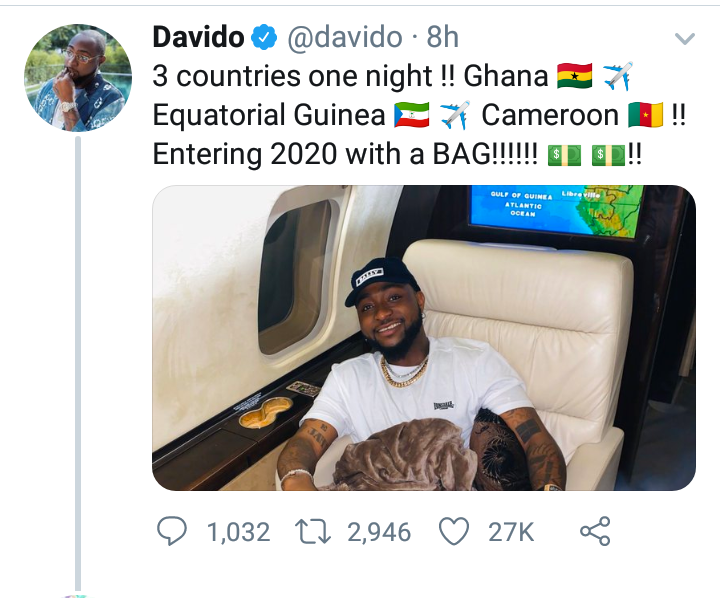View the 27K likes count

pos(511,532)
